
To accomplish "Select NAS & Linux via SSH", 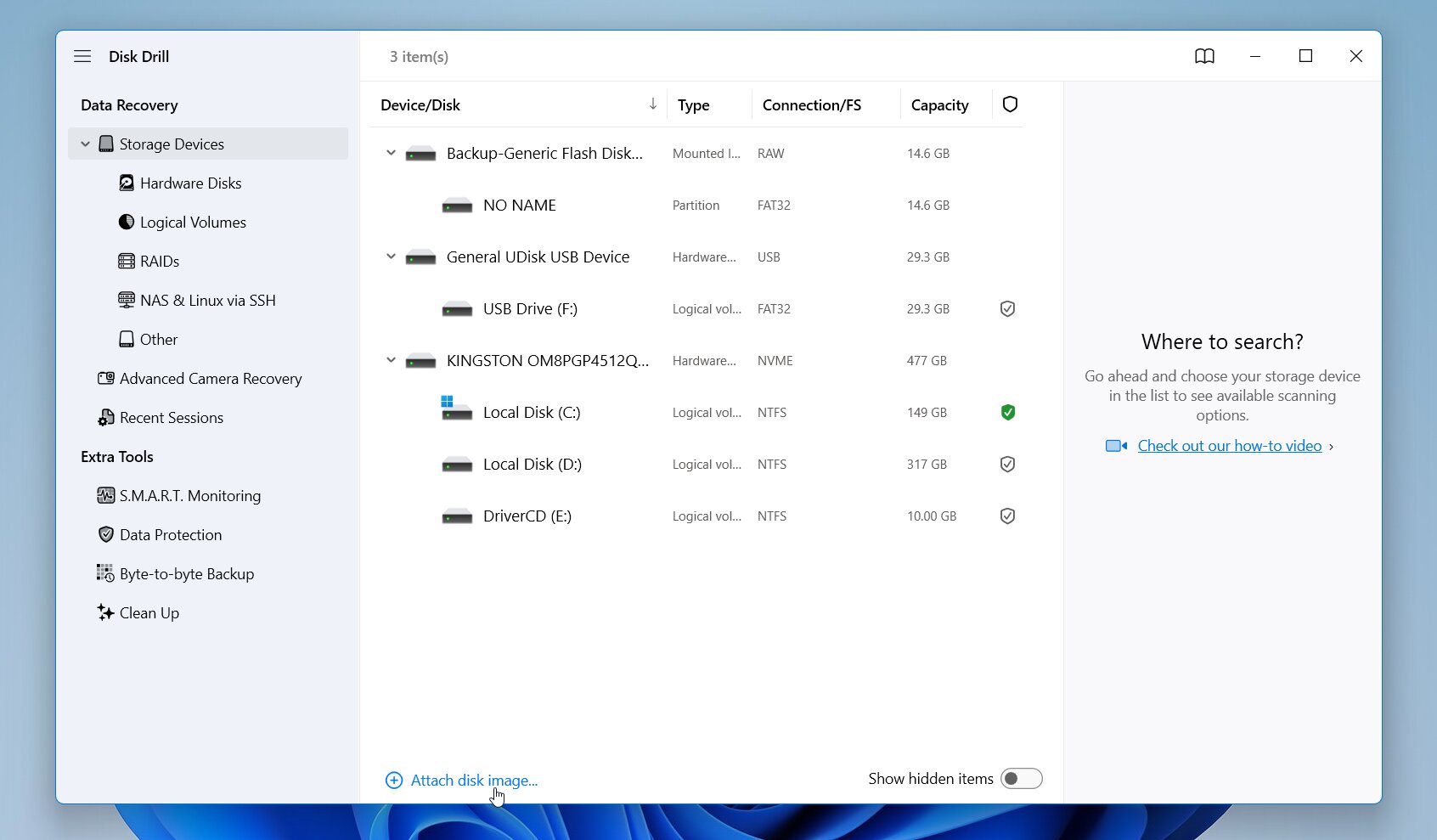I will (208, 300).
